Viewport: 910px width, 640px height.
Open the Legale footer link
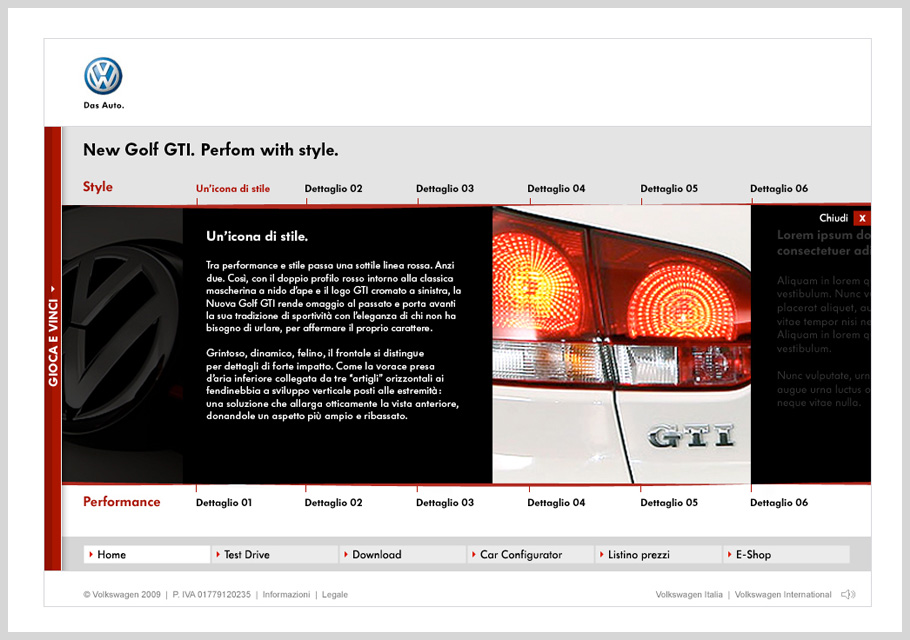click(335, 595)
